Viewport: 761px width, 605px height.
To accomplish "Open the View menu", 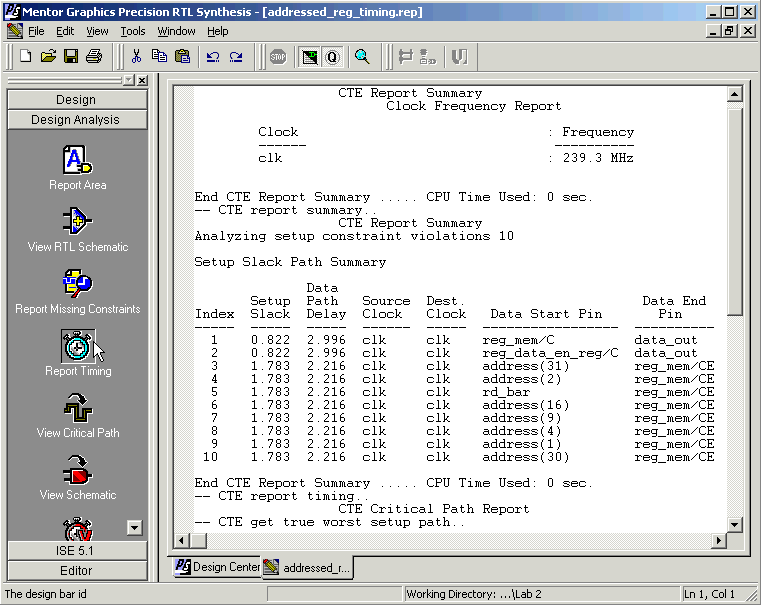I will click(x=97, y=32).
